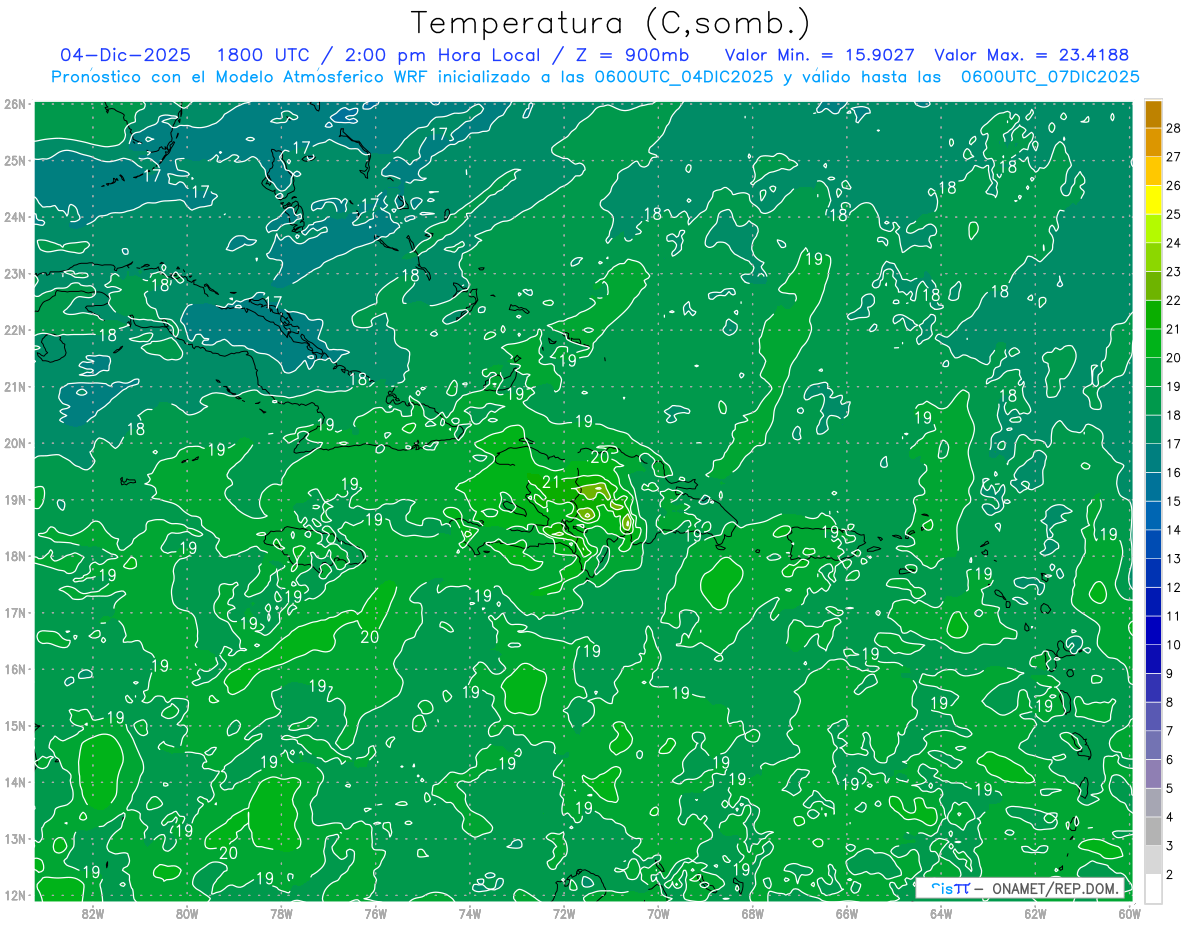1200x927 pixels.
Task: Click the '78W' longitude axis label
Action: pos(281,913)
